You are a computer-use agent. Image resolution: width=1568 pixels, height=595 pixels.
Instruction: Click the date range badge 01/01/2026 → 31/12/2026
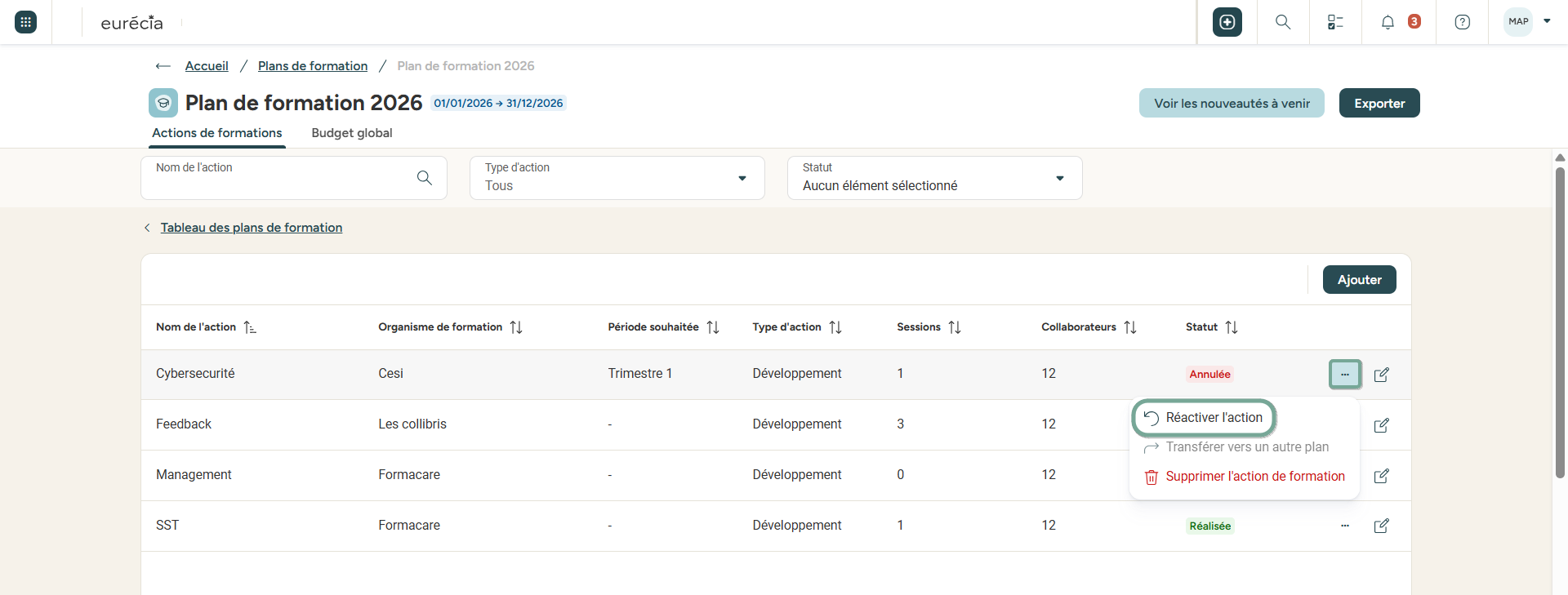(x=498, y=103)
